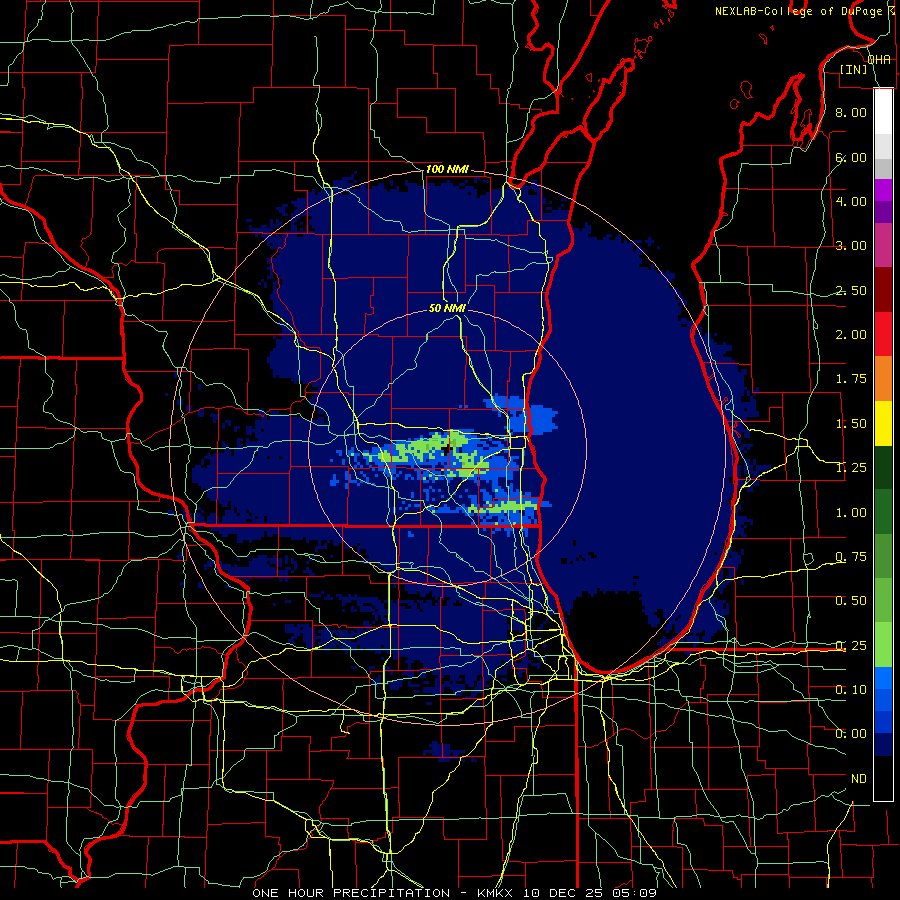Click the darkest green legend swatch
This screenshot has height=900, width=900.
[x=883, y=468]
